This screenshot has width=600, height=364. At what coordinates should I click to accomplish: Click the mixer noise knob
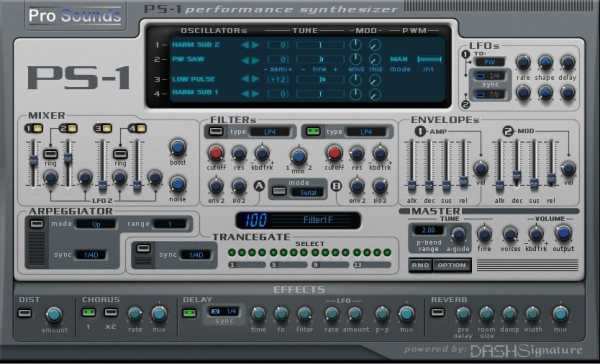[x=178, y=184]
